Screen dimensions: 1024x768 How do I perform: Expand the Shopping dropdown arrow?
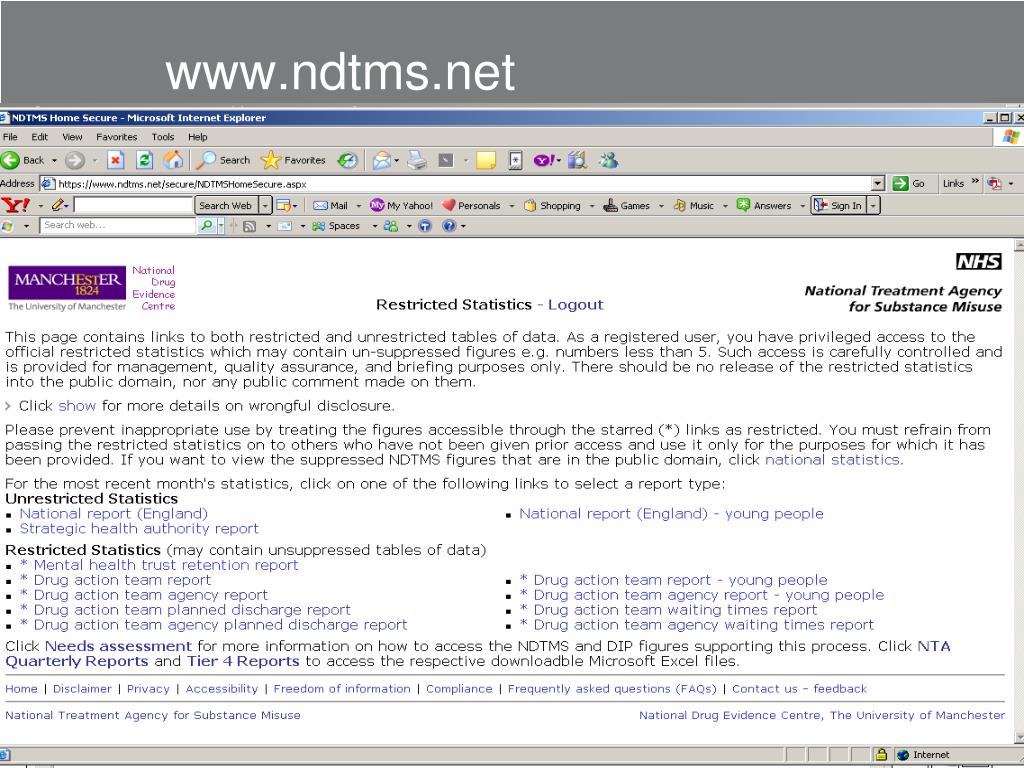point(592,206)
